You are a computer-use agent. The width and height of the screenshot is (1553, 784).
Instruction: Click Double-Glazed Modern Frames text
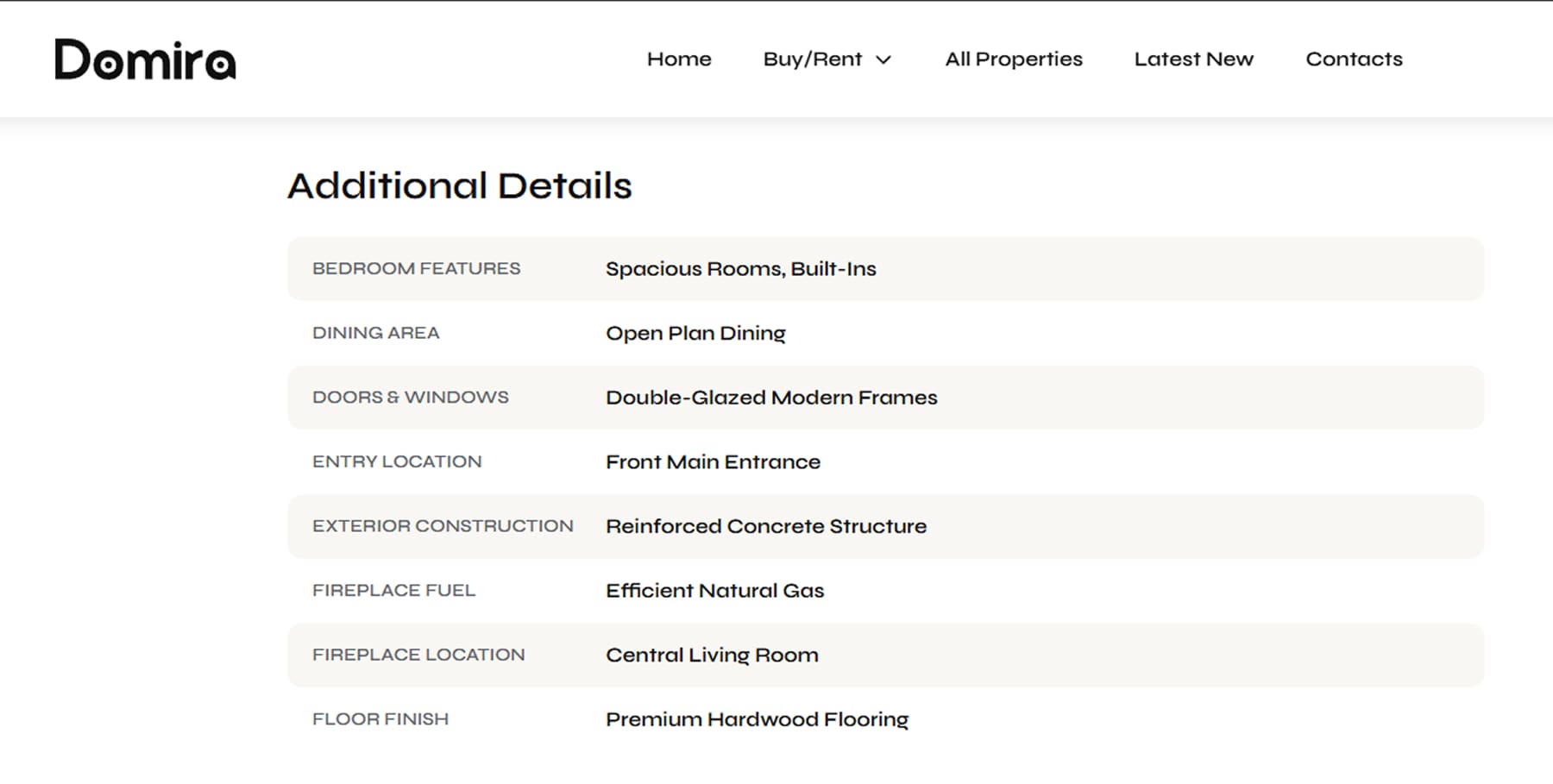click(x=771, y=397)
